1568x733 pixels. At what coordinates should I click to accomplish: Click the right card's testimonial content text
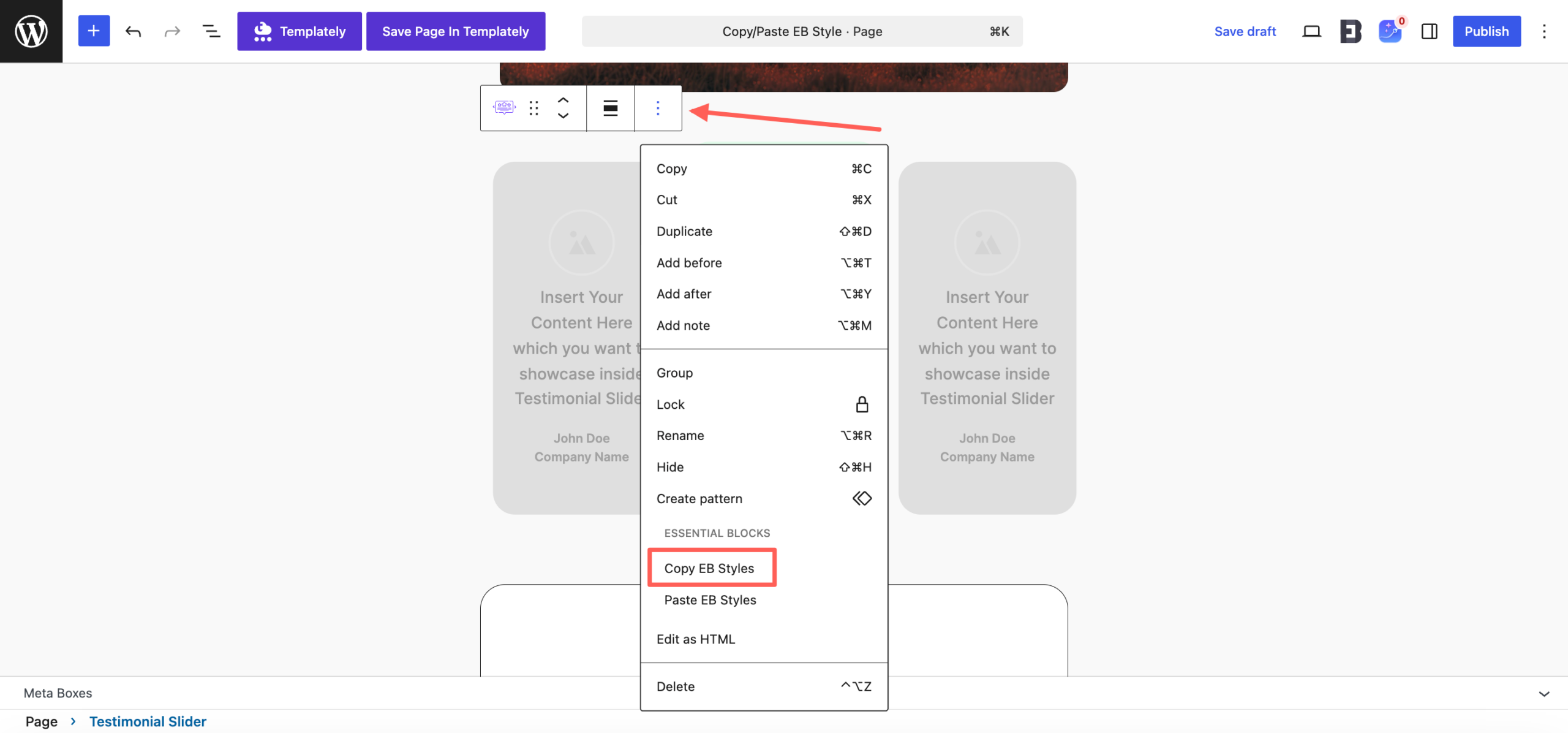(x=987, y=348)
